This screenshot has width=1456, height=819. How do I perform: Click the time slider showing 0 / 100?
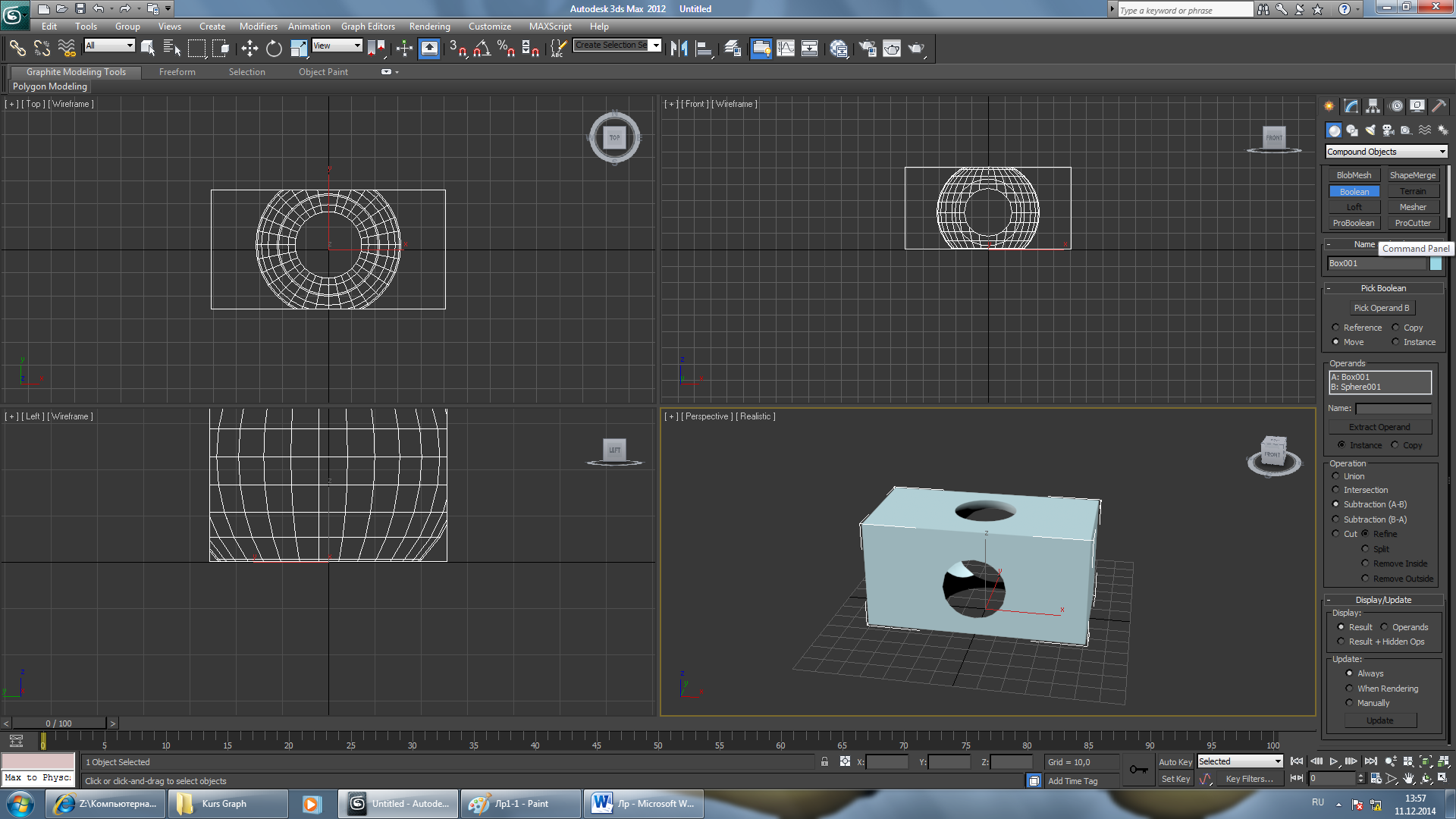click(x=58, y=723)
